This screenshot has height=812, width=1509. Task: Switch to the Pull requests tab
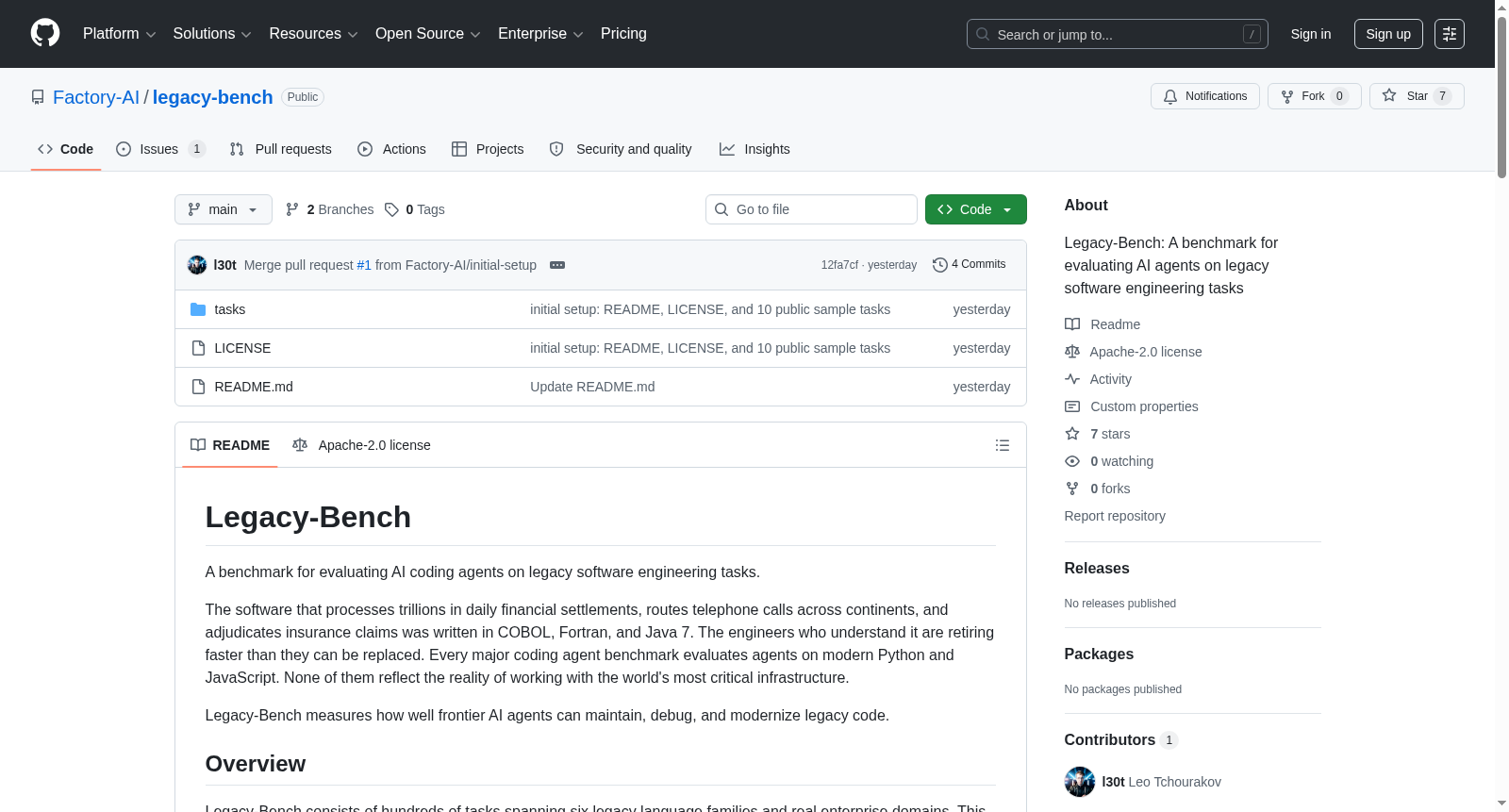tap(281, 149)
